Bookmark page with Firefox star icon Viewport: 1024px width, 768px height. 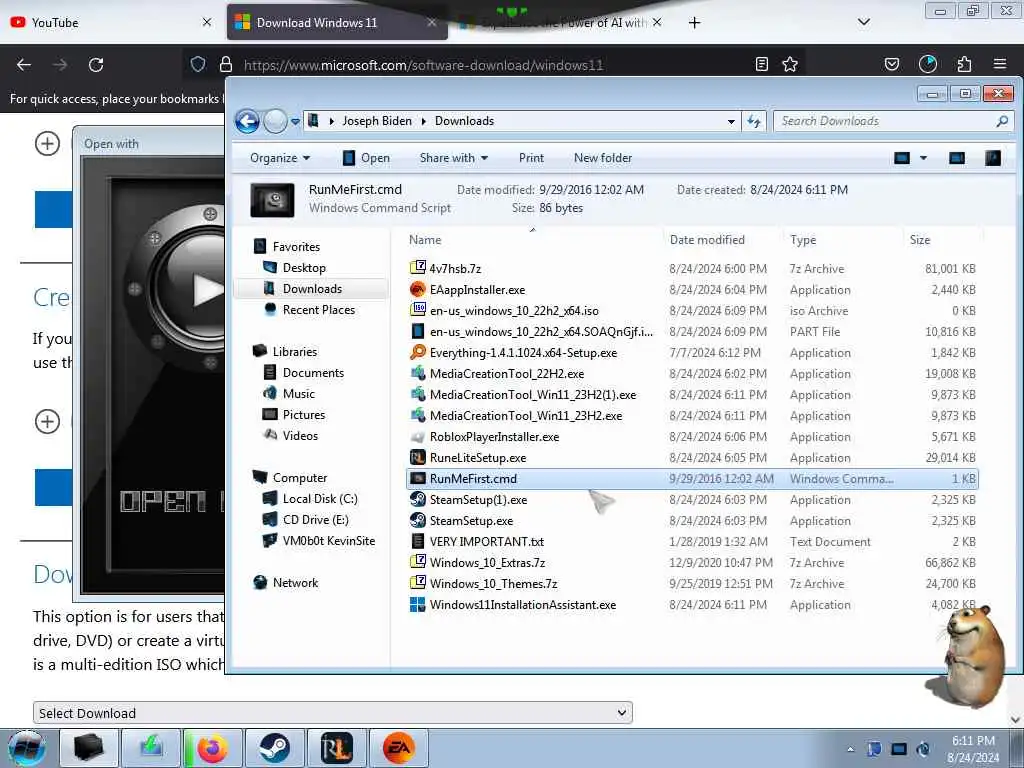coord(790,64)
